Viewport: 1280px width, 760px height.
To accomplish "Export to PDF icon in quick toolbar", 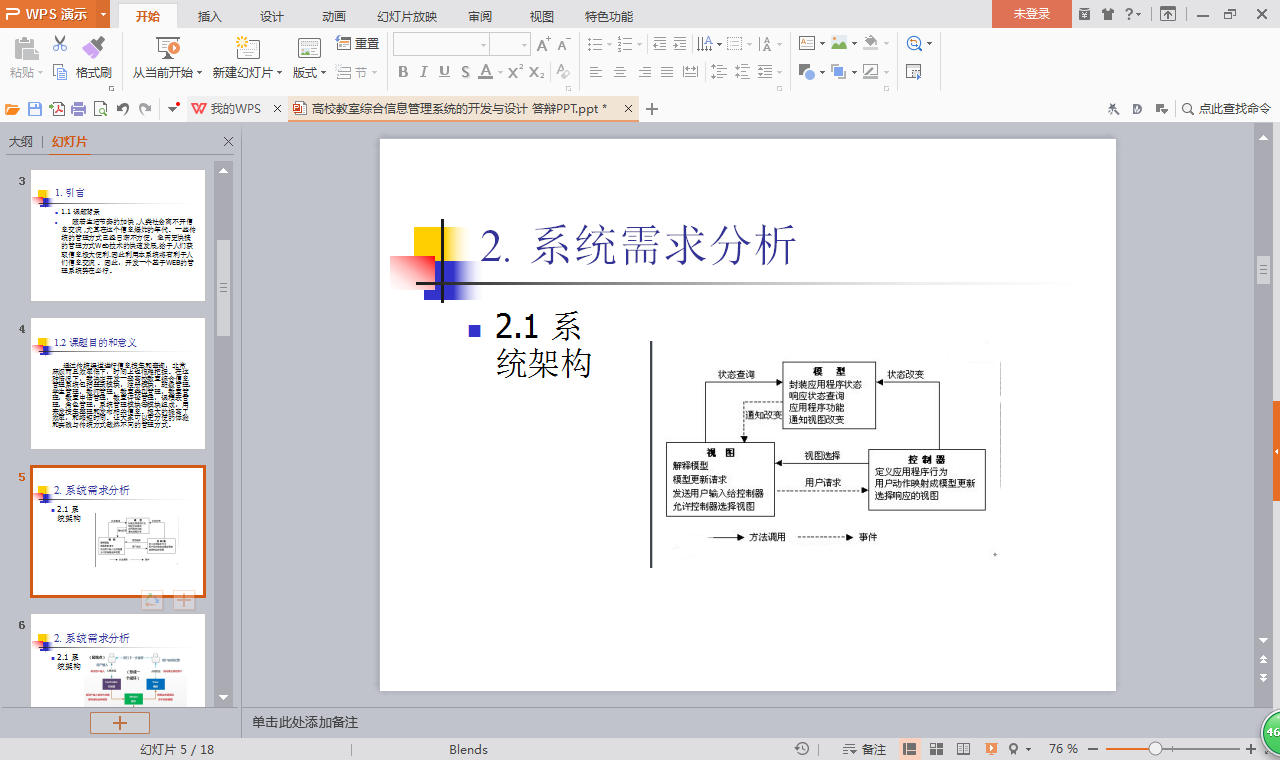I will coord(57,109).
